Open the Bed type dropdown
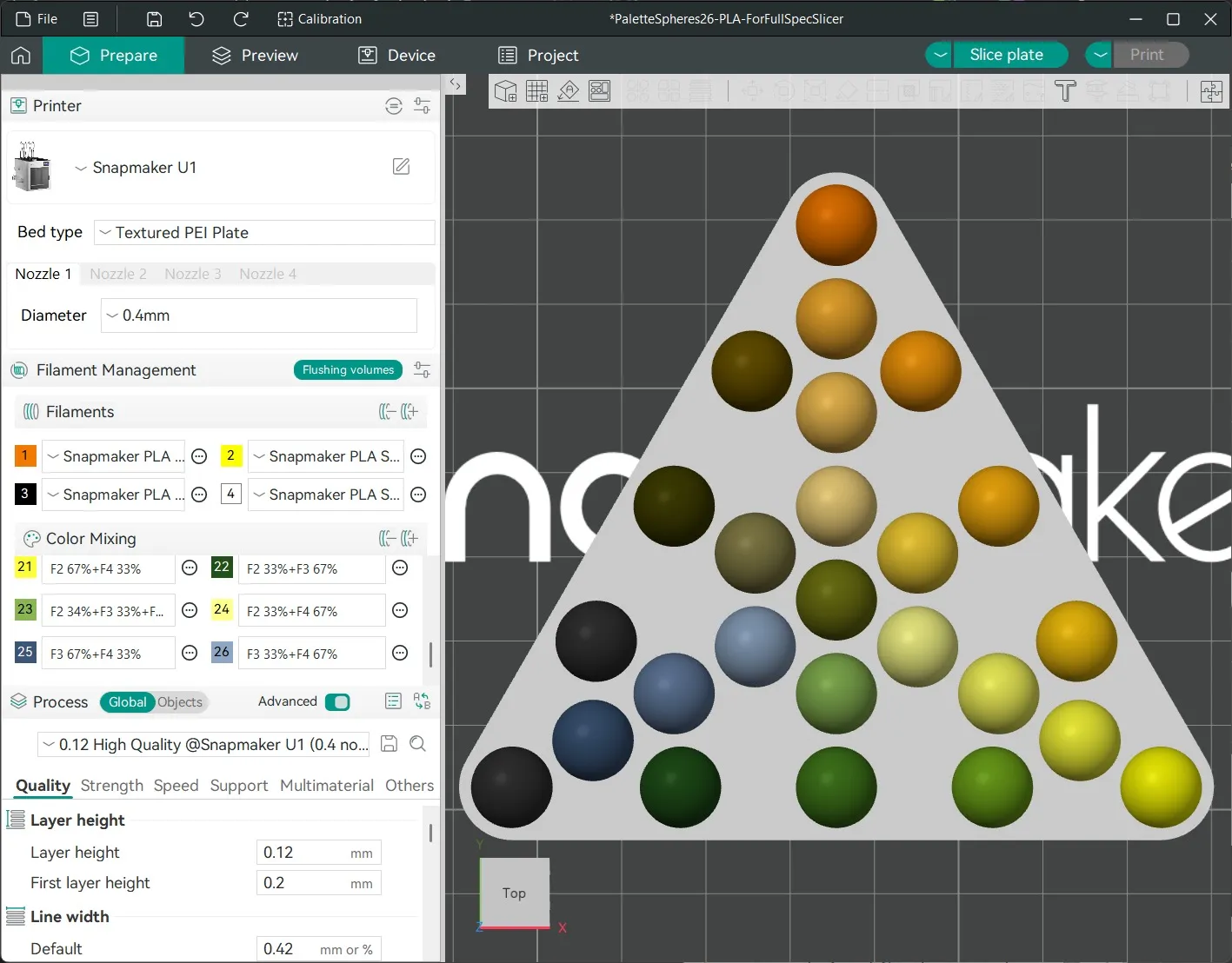 click(264, 232)
